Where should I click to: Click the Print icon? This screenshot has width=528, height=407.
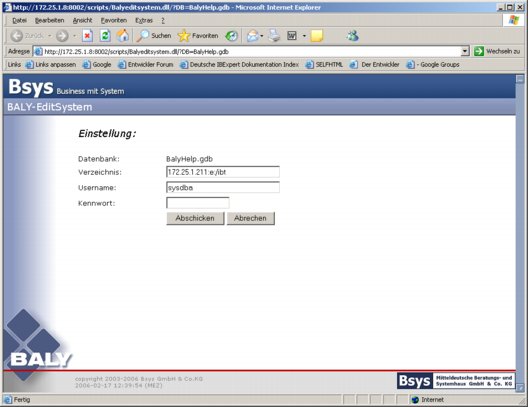pos(274,36)
